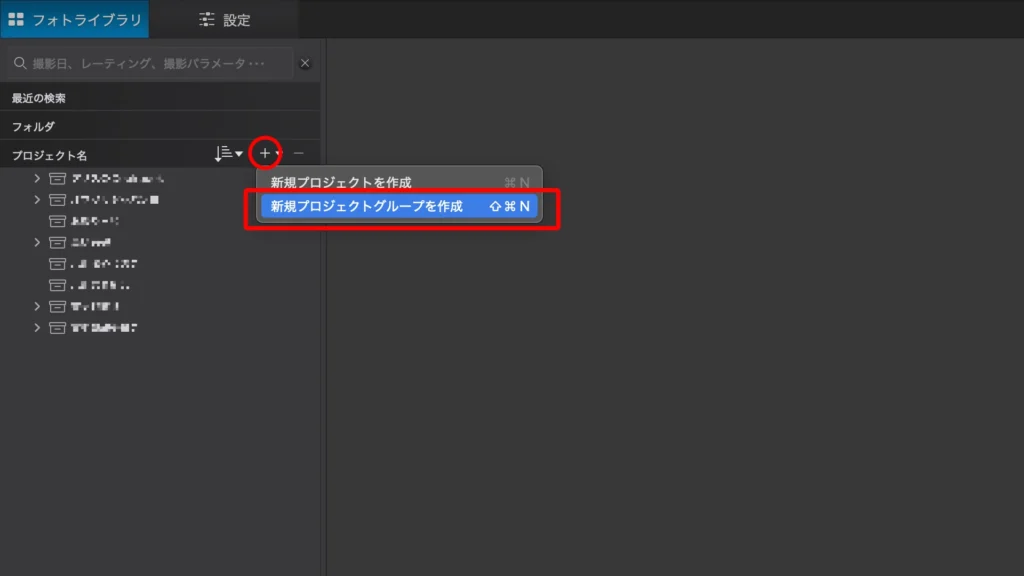Open the 最近の検索 section
This screenshot has height=576, width=1024.
coord(40,98)
